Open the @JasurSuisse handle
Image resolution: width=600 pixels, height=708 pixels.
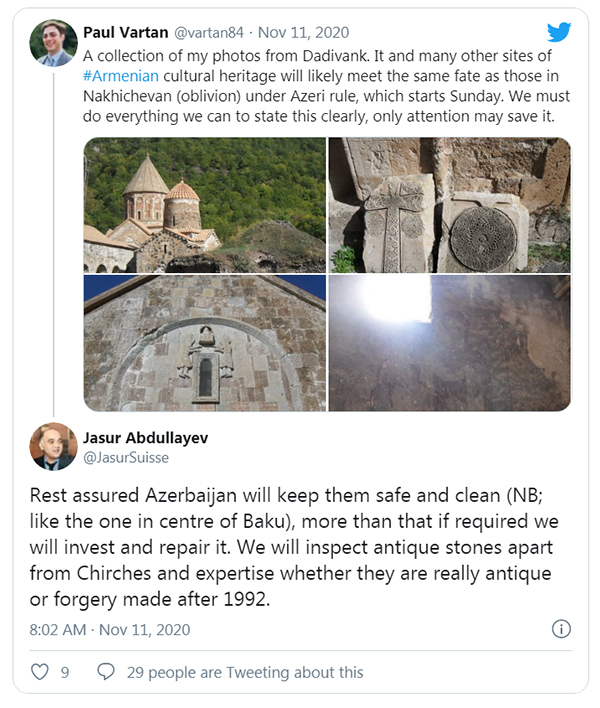(x=126, y=457)
